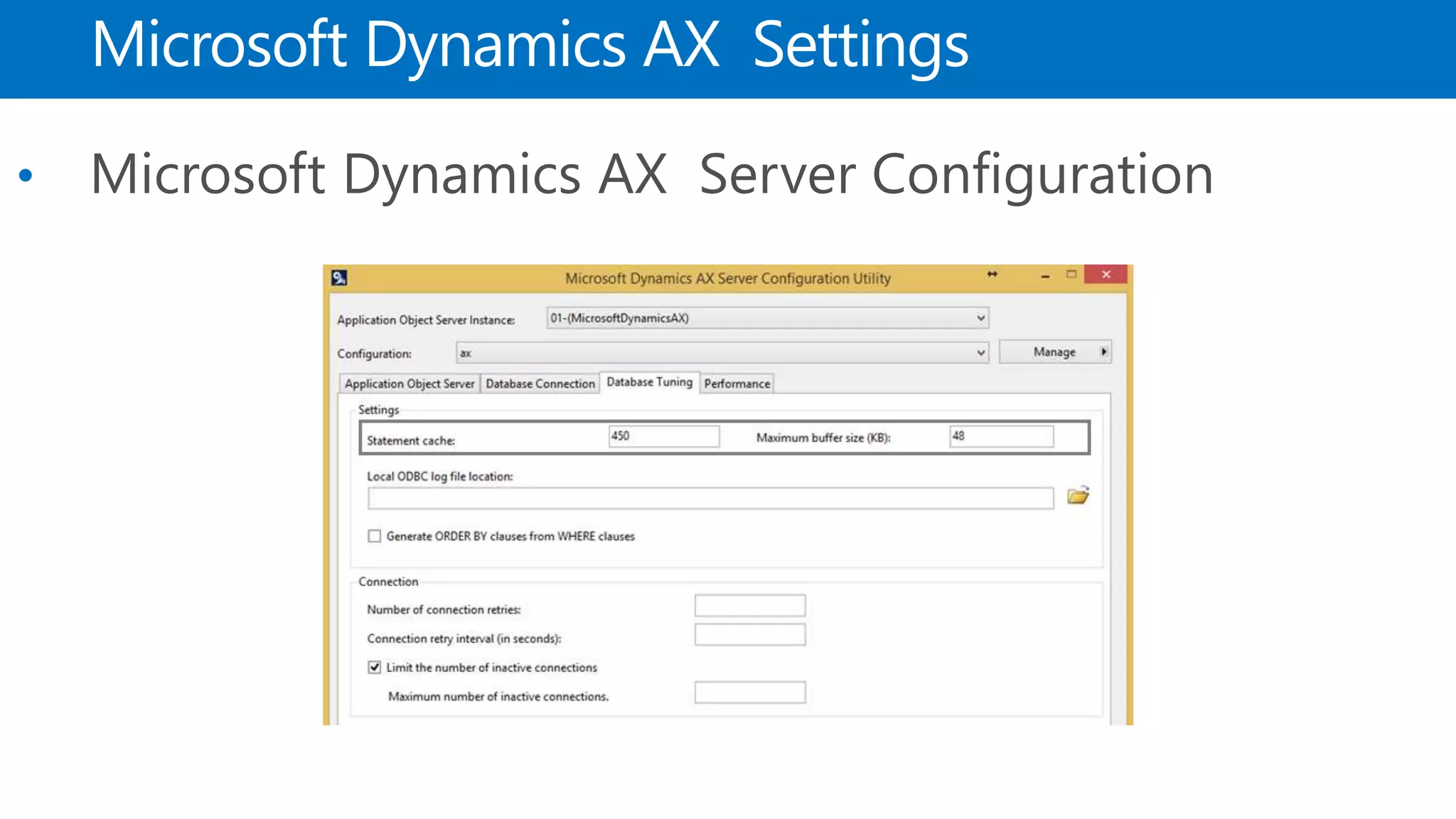Uncheck Limit the number of inactive connections
Viewport: 1456px width, 819px height.
[x=375, y=668]
